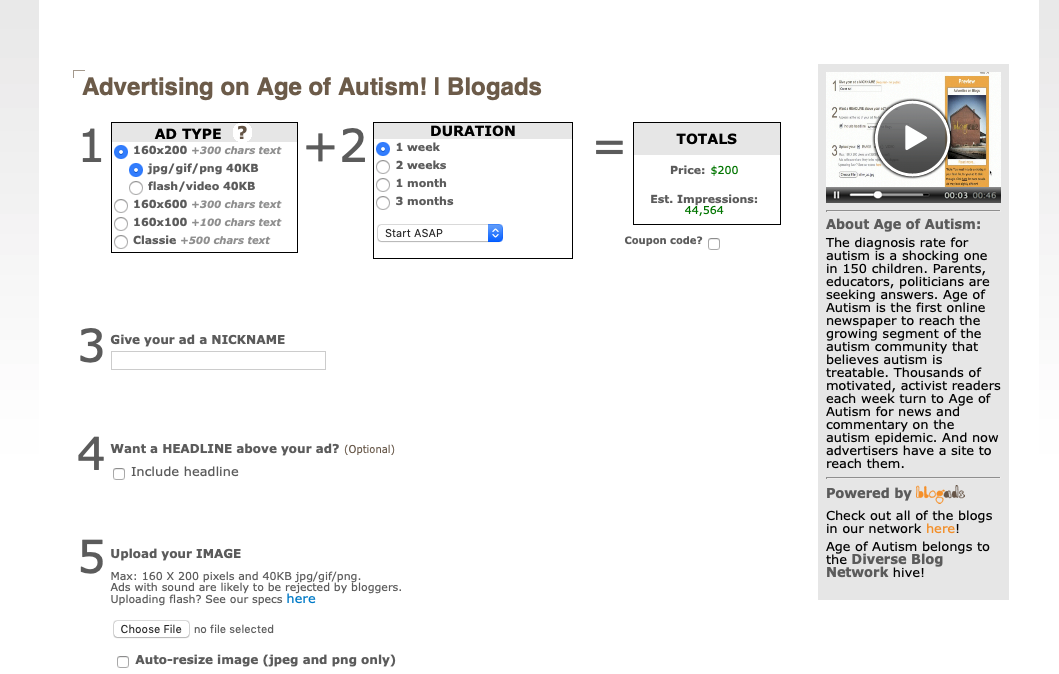Click the question mark help icon beside AD TYPE
The height and width of the screenshot is (674, 1059).
[242, 132]
